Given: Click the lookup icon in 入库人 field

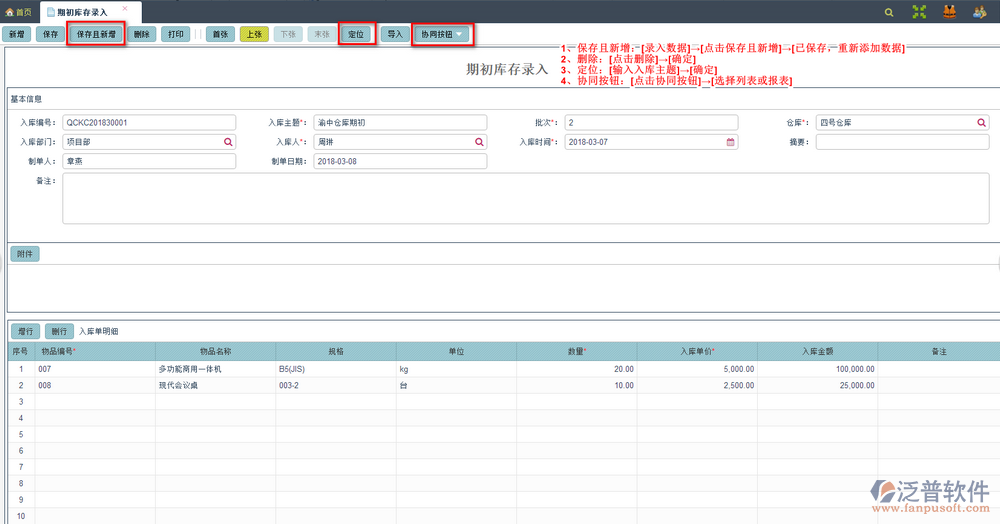Looking at the screenshot, I should click(479, 142).
